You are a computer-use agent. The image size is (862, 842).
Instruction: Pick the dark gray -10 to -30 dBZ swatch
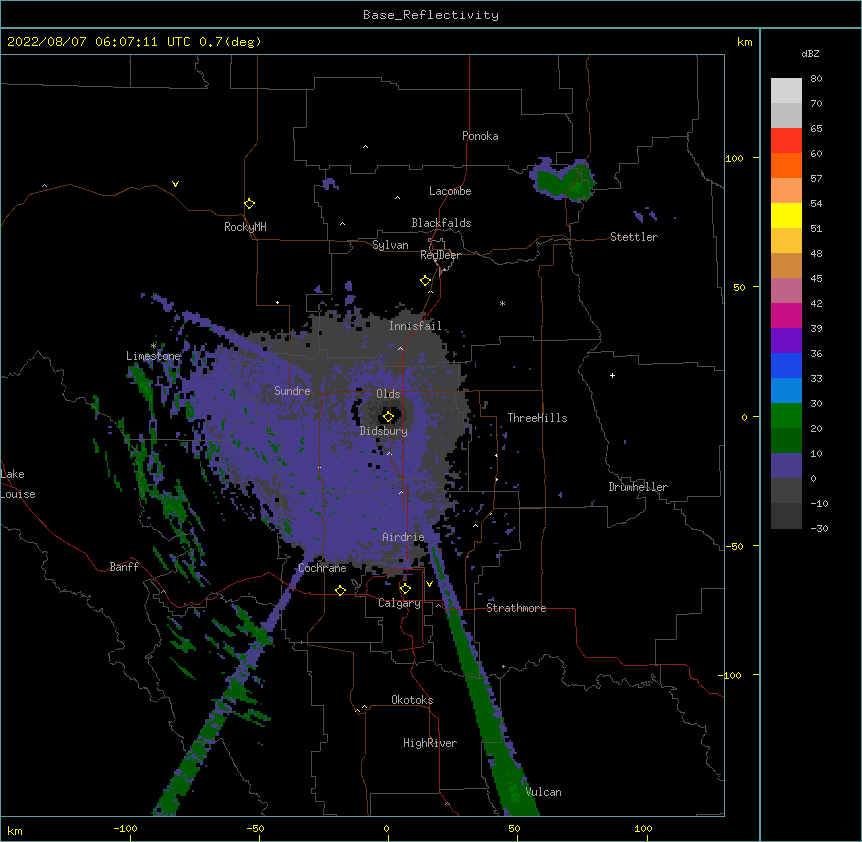coord(786,516)
